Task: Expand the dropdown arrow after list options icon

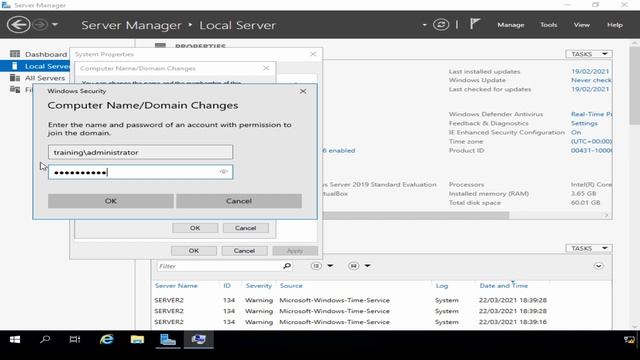Action: click(x=330, y=266)
